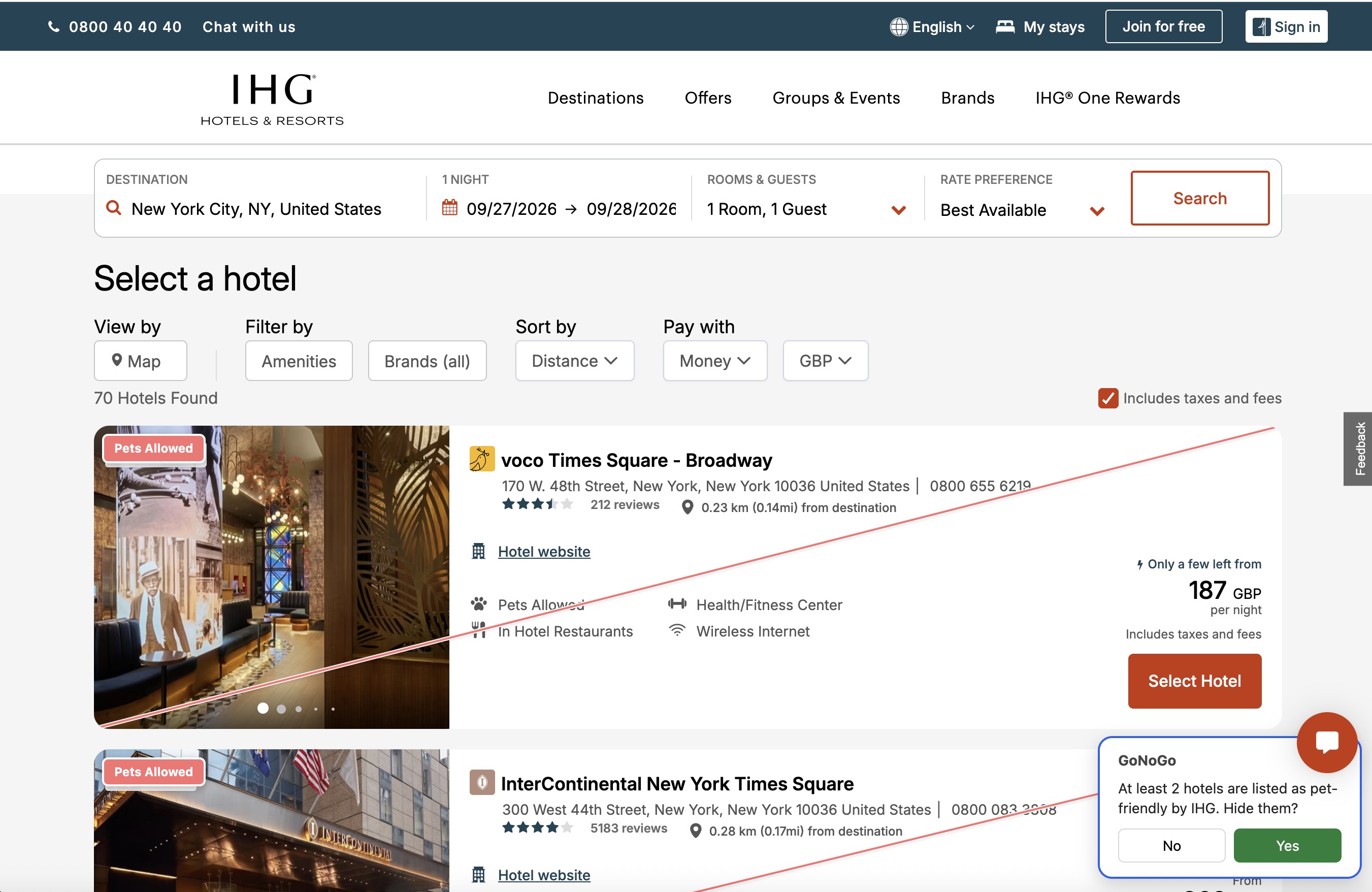Open the round chat bubble widget

pos(1326,742)
